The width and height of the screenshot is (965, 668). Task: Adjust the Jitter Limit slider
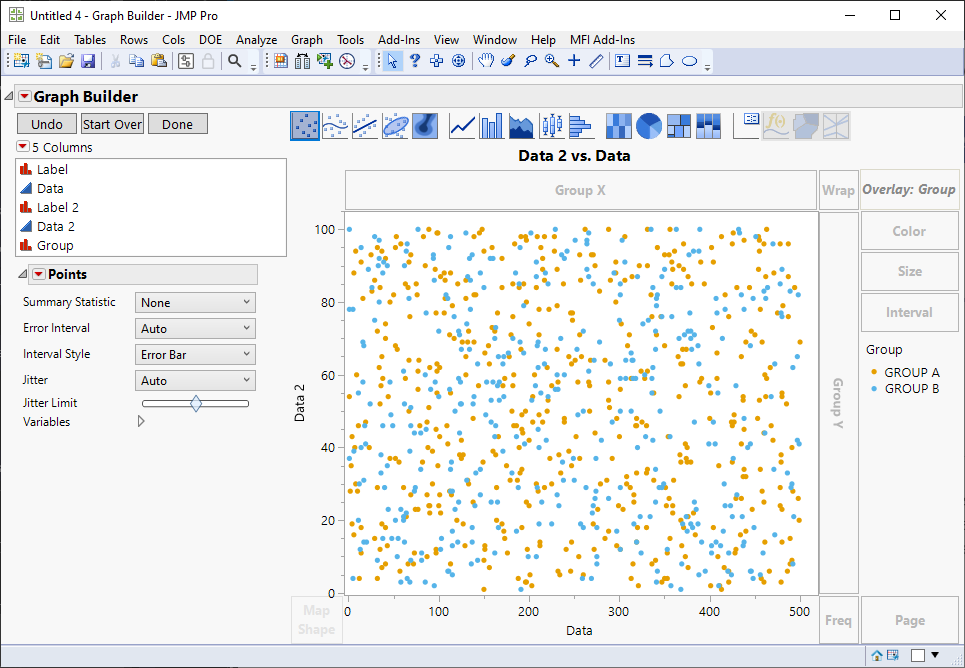195,402
